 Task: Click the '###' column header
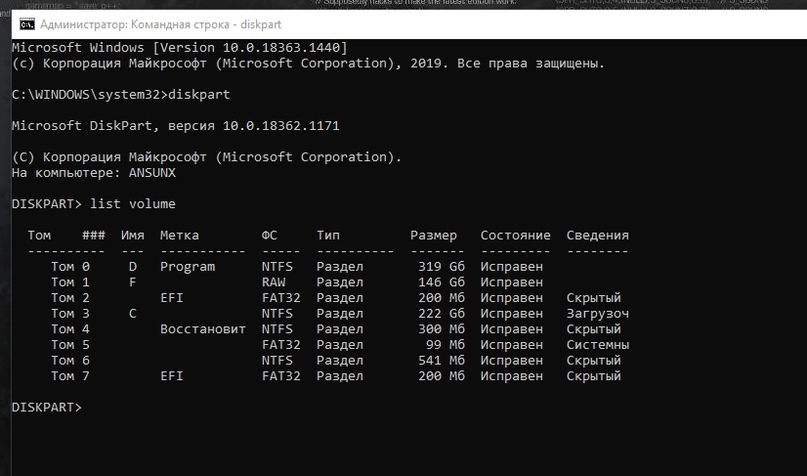pyautogui.click(x=94, y=235)
